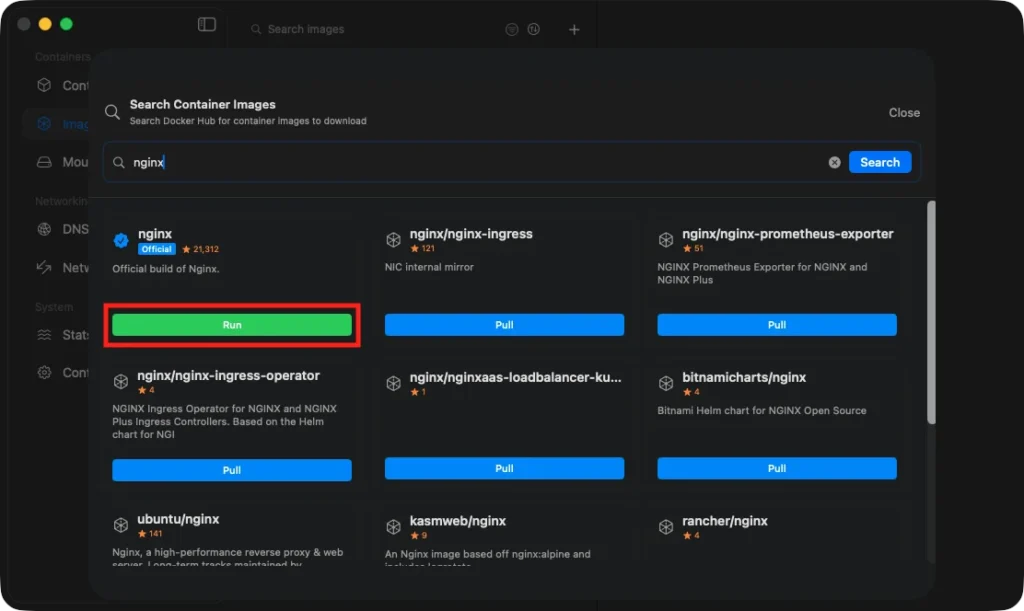Pull the nginx/nginx-ingress-operator image

click(232, 470)
